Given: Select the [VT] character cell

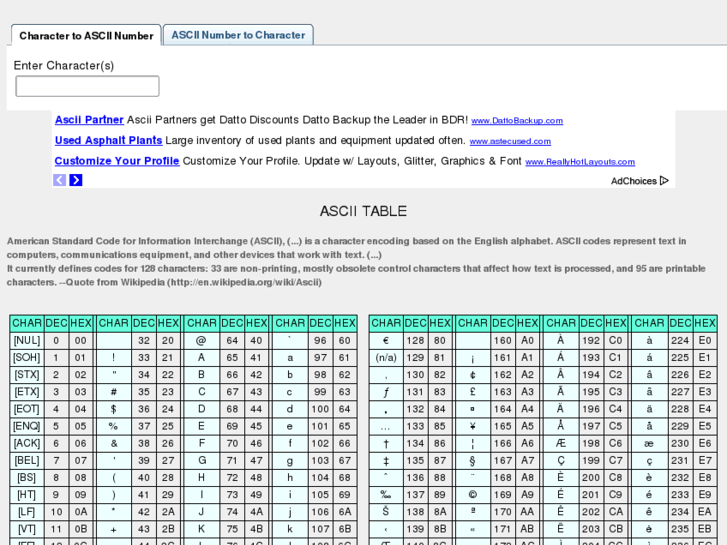Looking at the screenshot, I should point(27,529).
